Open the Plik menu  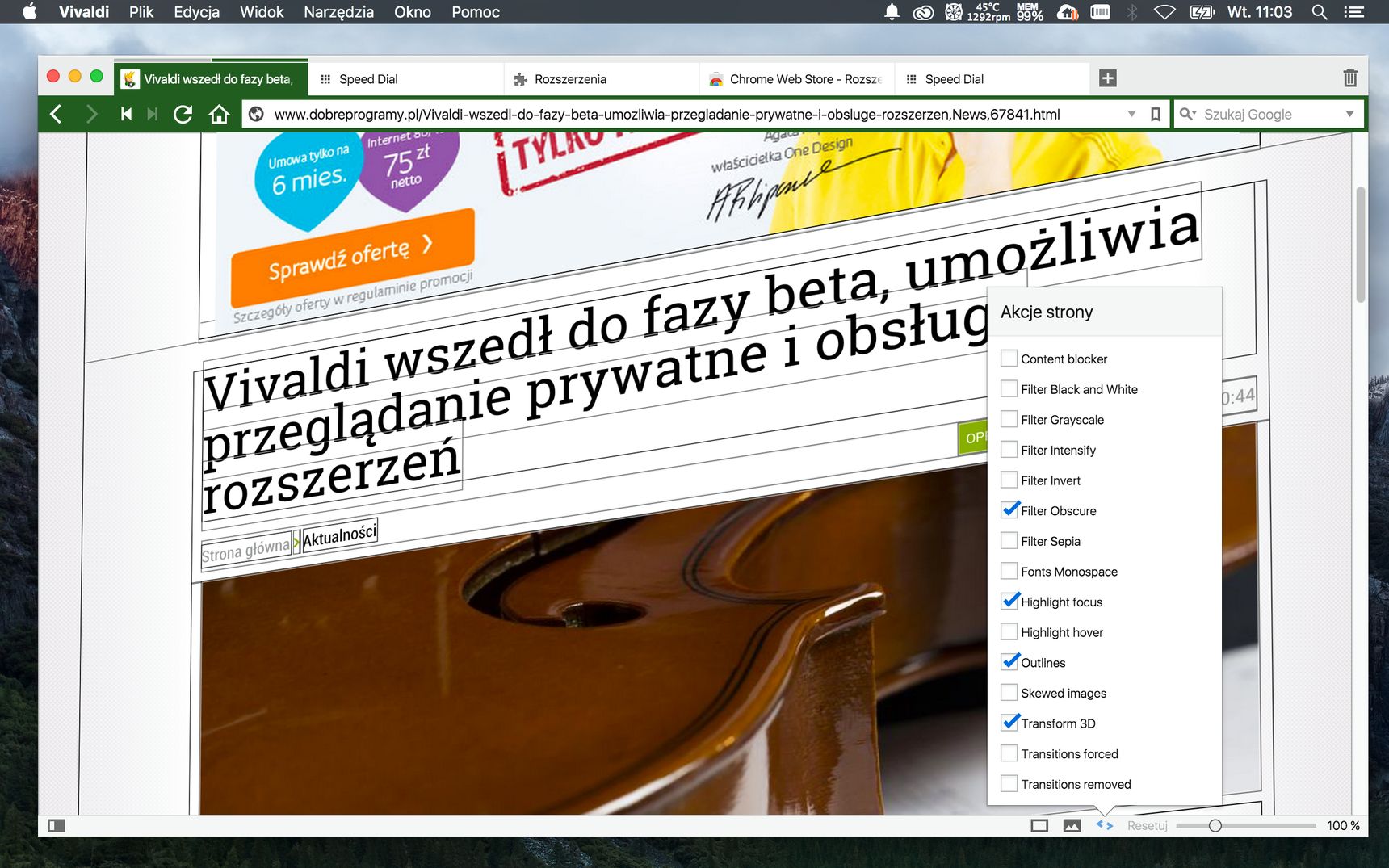click(141, 12)
